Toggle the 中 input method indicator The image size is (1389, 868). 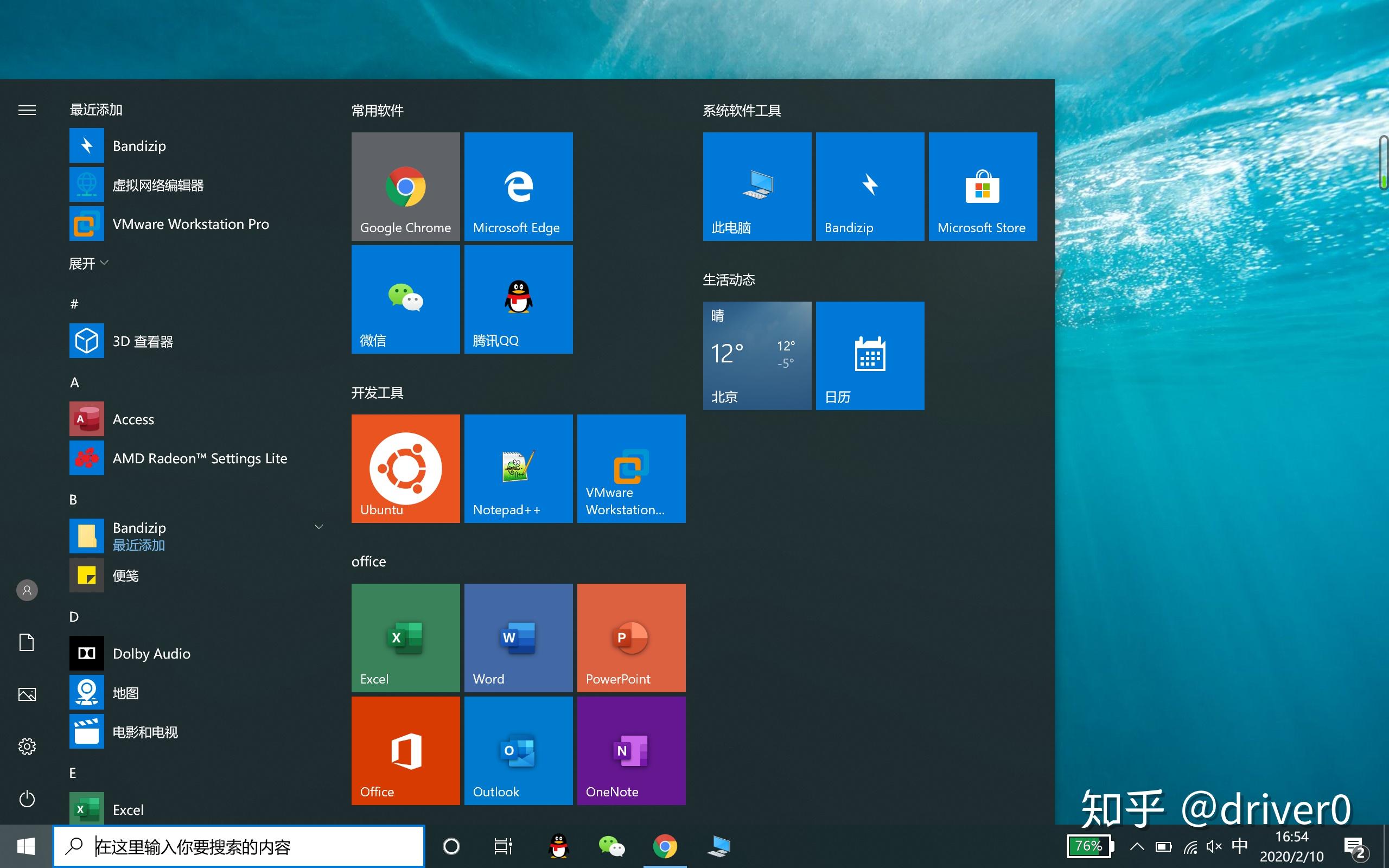(x=1240, y=846)
